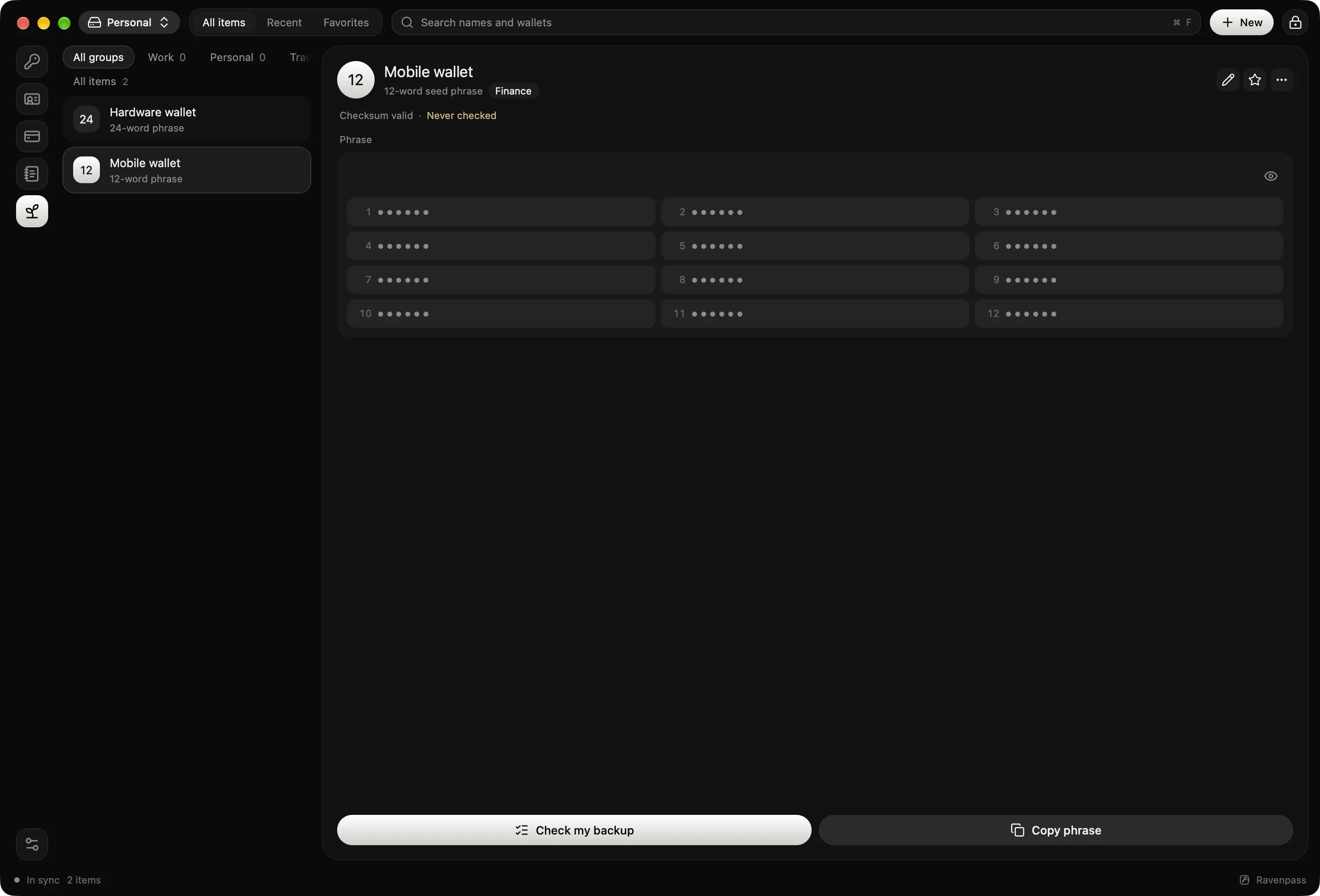Click the 24 badge on Hardware wallet

tap(87, 119)
